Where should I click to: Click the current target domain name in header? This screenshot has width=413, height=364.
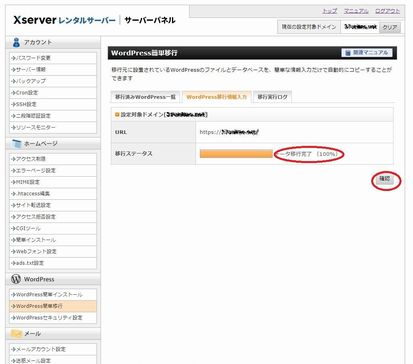[360, 27]
